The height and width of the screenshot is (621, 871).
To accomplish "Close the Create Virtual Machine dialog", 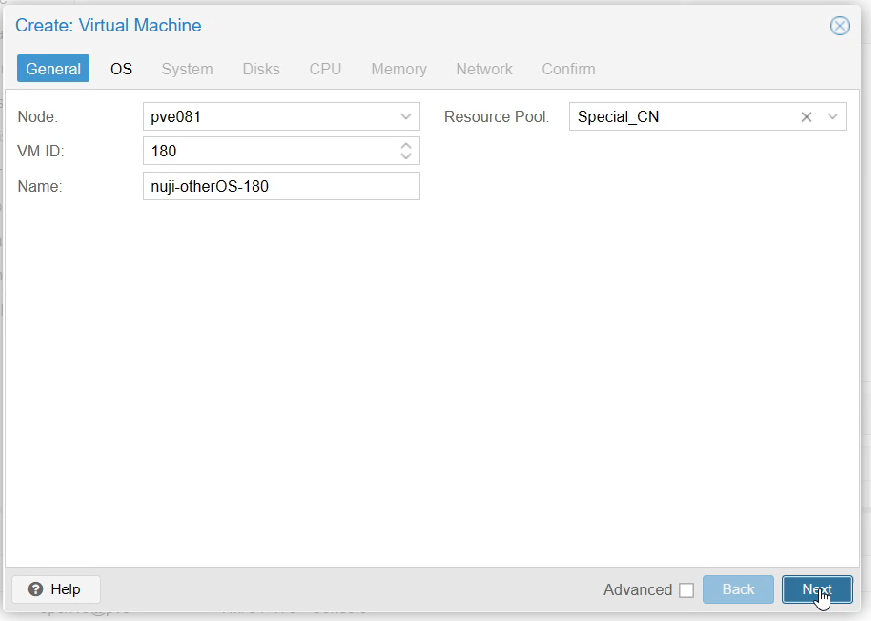I will (839, 26).
